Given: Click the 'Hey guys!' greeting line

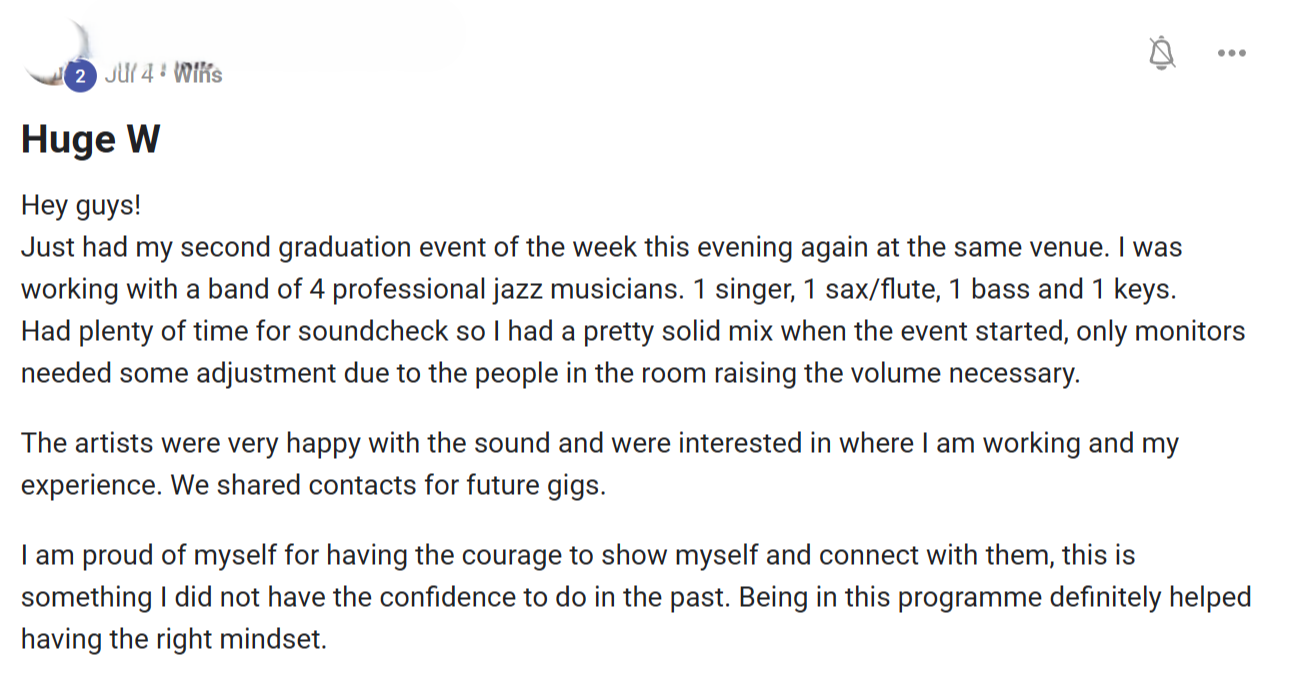Looking at the screenshot, I should pyautogui.click(x=81, y=206).
